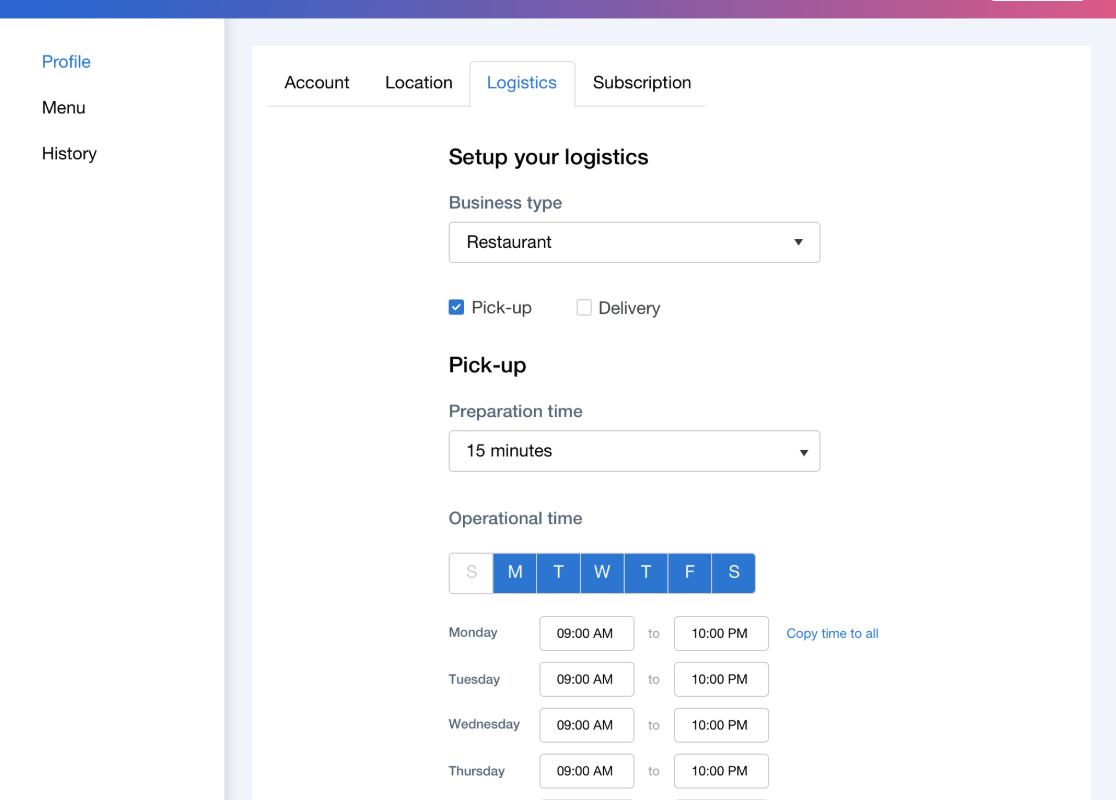Go to Menu in the sidebar
1116x800 pixels.
tap(63, 107)
